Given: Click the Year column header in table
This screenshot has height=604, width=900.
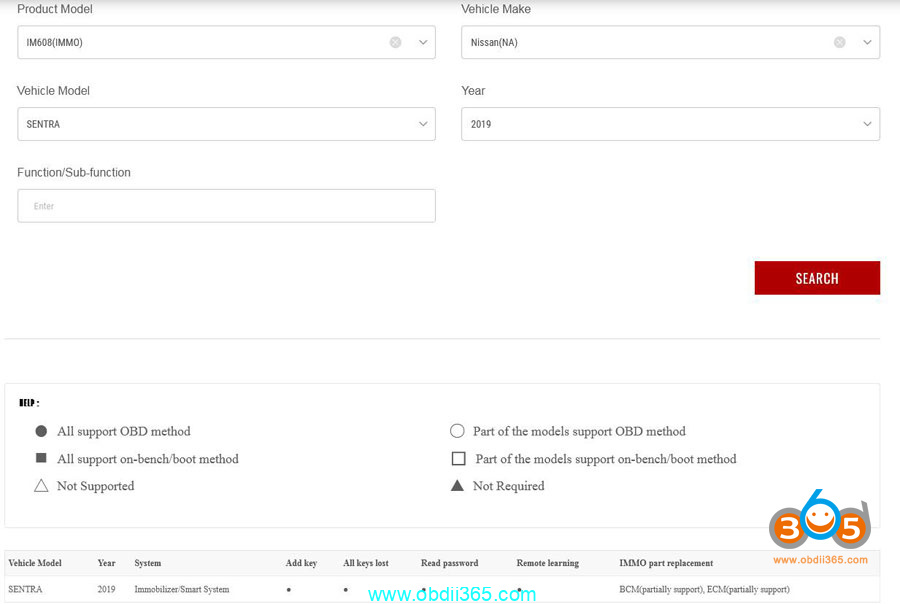Looking at the screenshot, I should [x=106, y=563].
